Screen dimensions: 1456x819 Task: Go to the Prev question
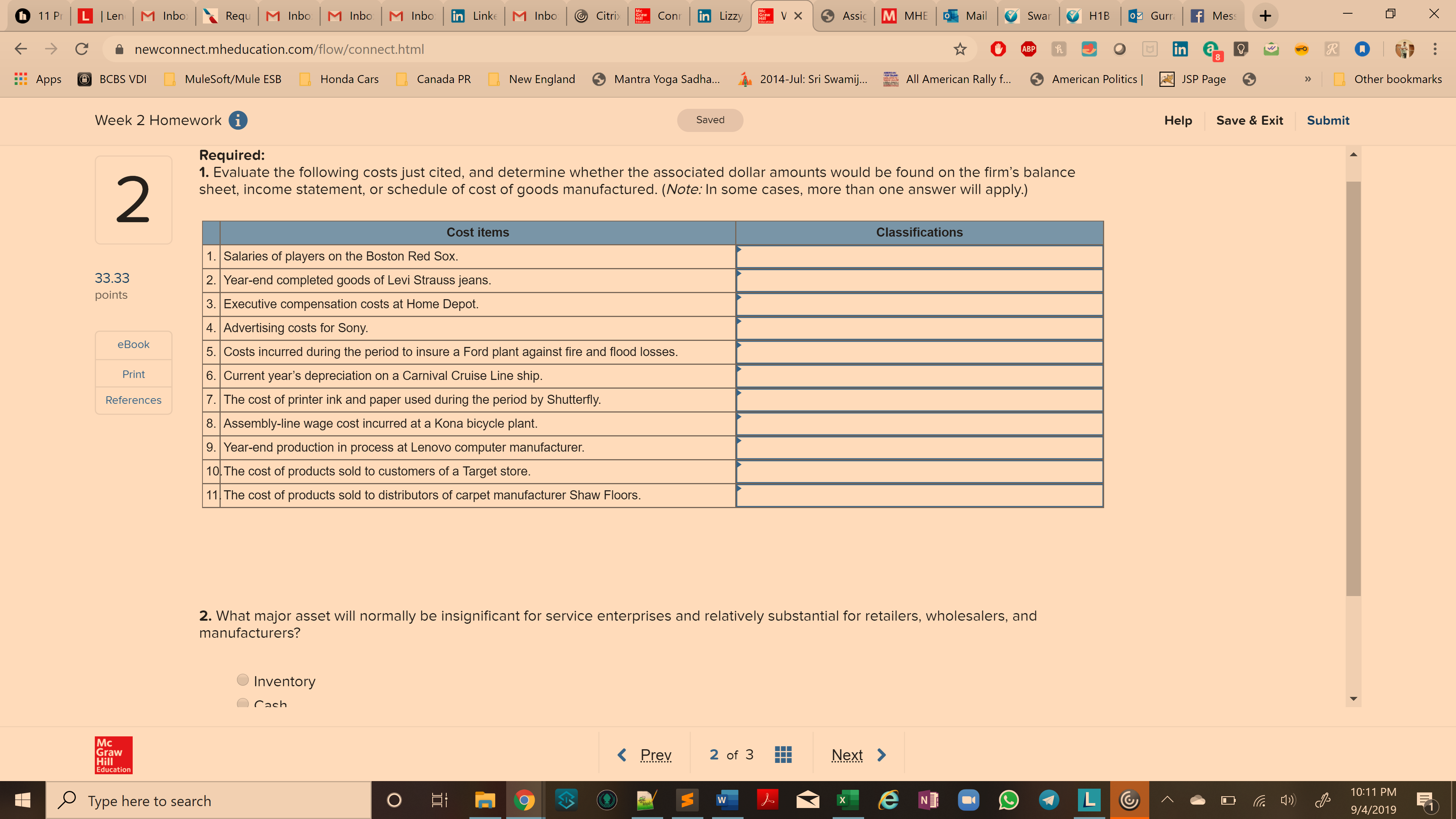pos(644,755)
